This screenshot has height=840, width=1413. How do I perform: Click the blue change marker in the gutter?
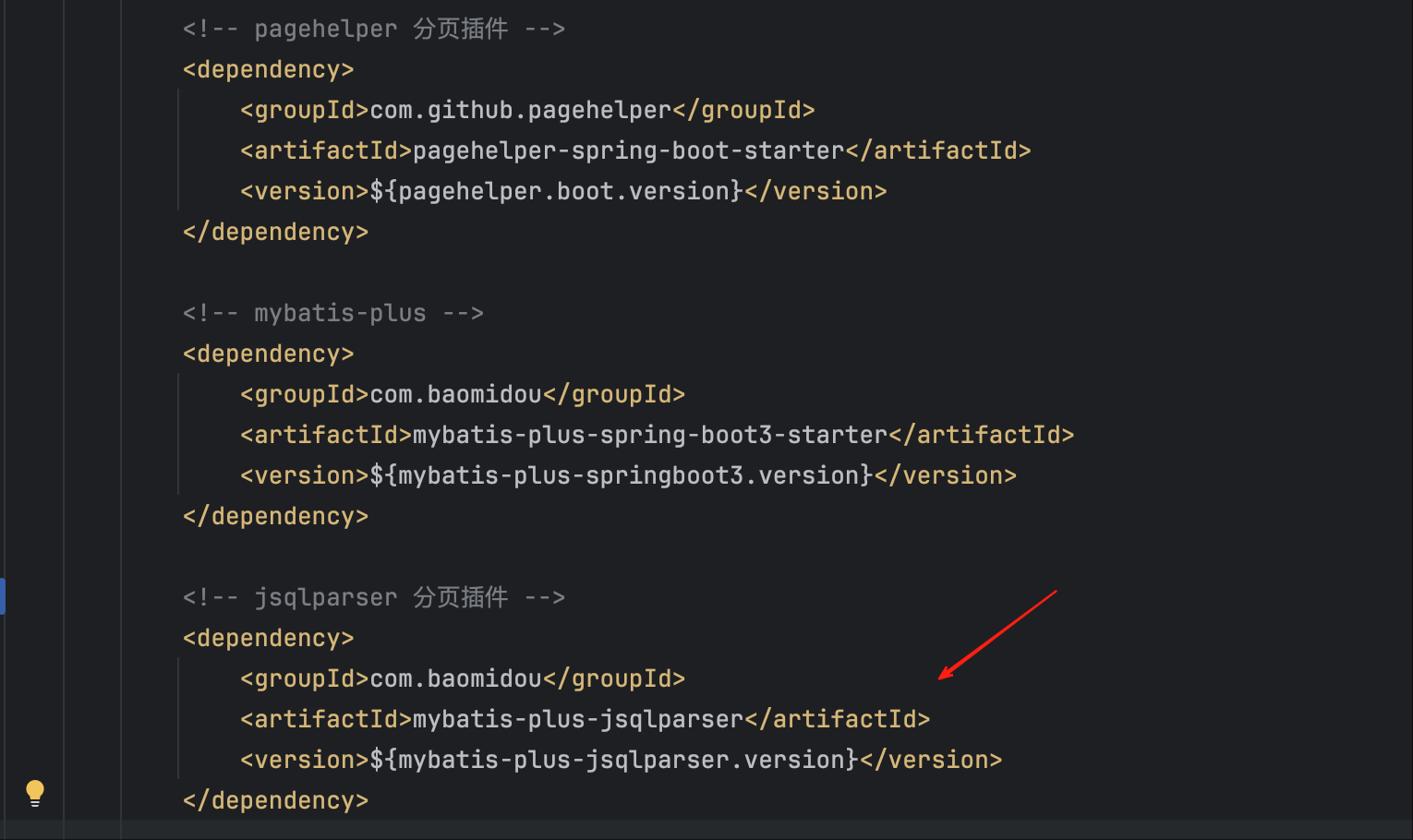[3, 596]
